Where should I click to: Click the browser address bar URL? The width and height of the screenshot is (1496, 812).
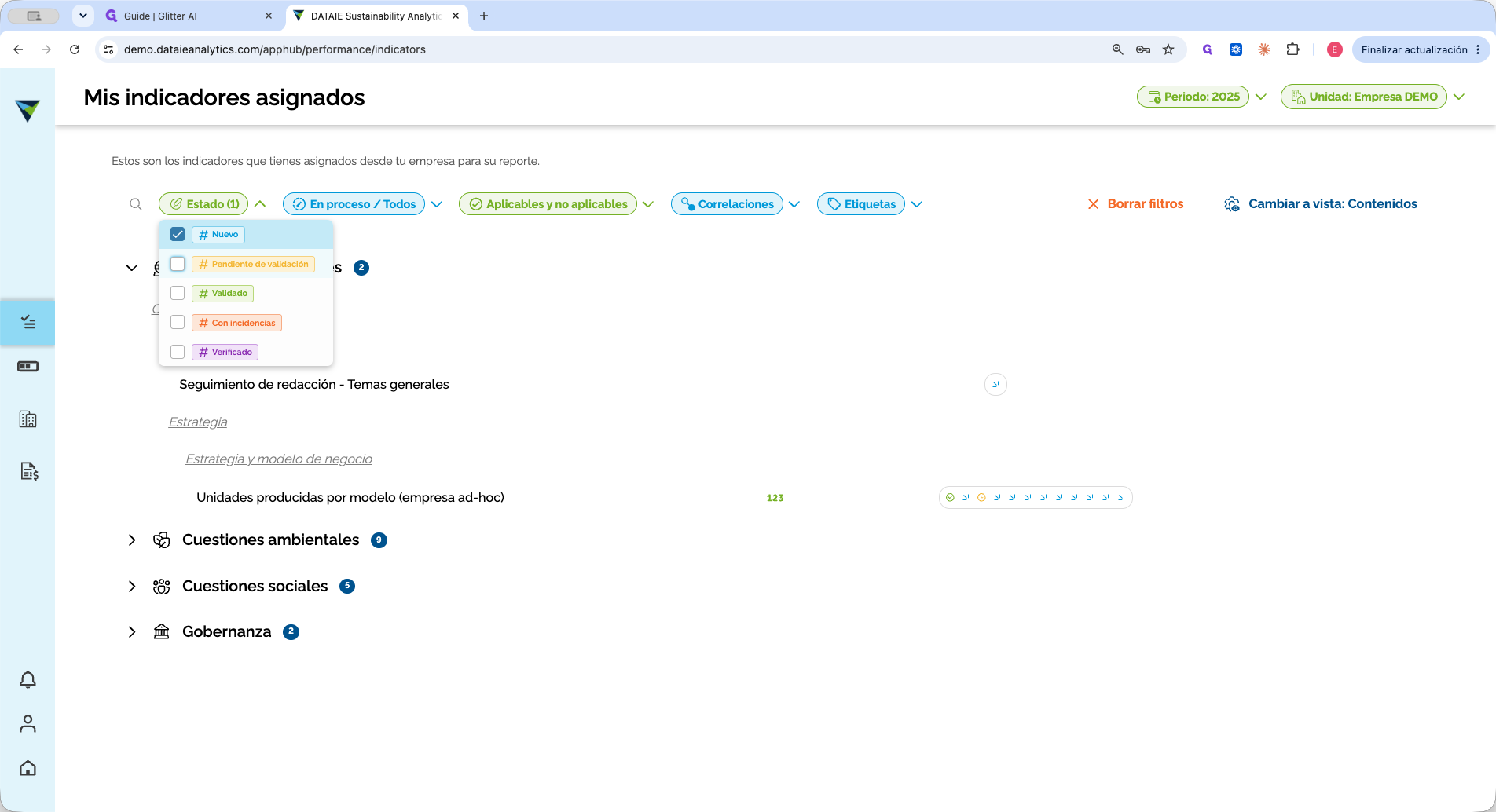pos(275,49)
